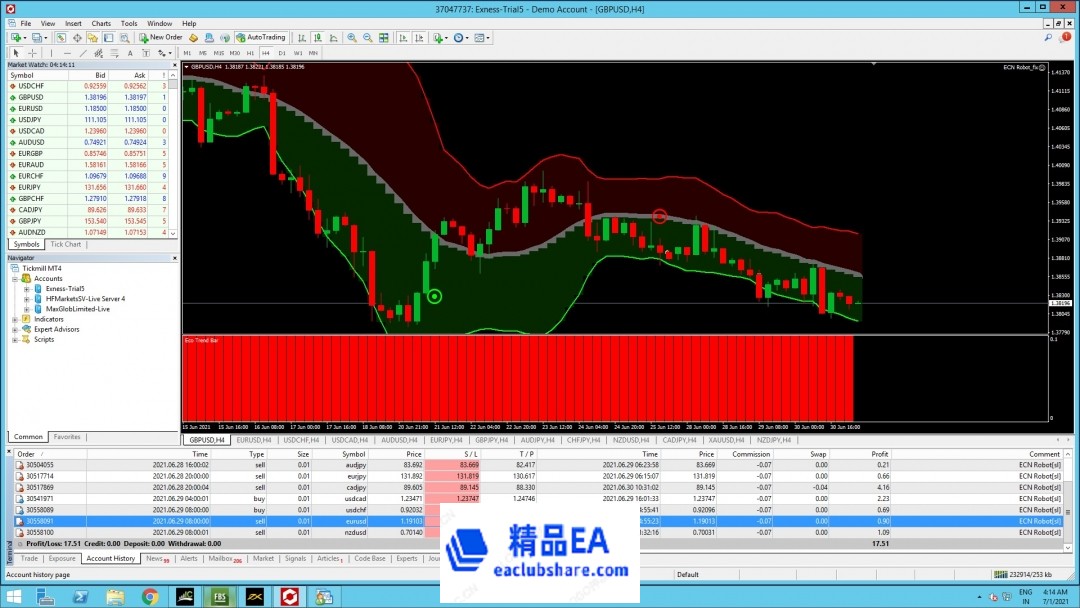
Task: Open the Insert menu
Action: point(73,23)
